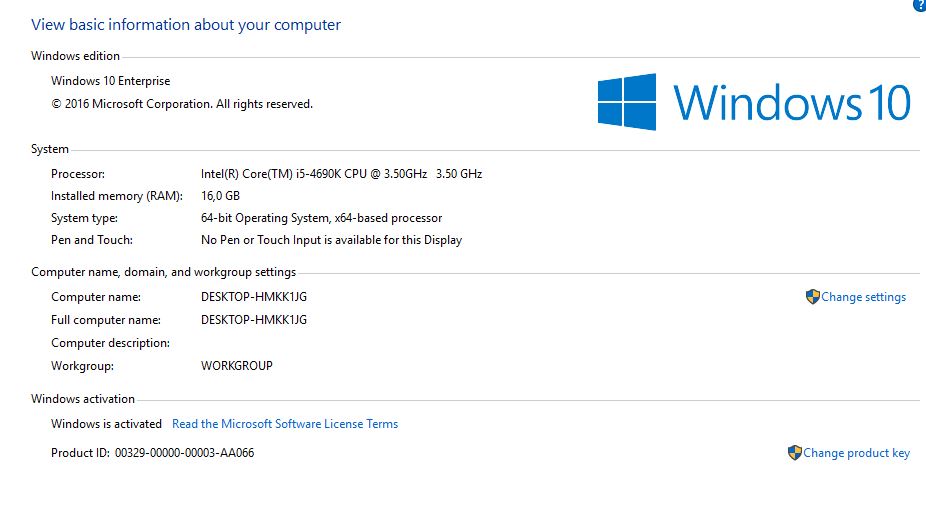Click the Windows logo four-pane icon

point(627,102)
